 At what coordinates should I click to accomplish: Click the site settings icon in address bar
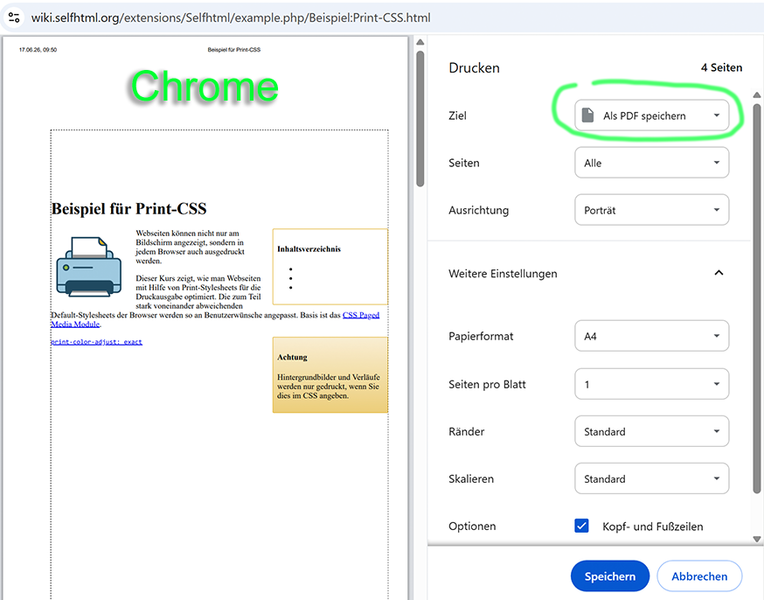click(14, 18)
